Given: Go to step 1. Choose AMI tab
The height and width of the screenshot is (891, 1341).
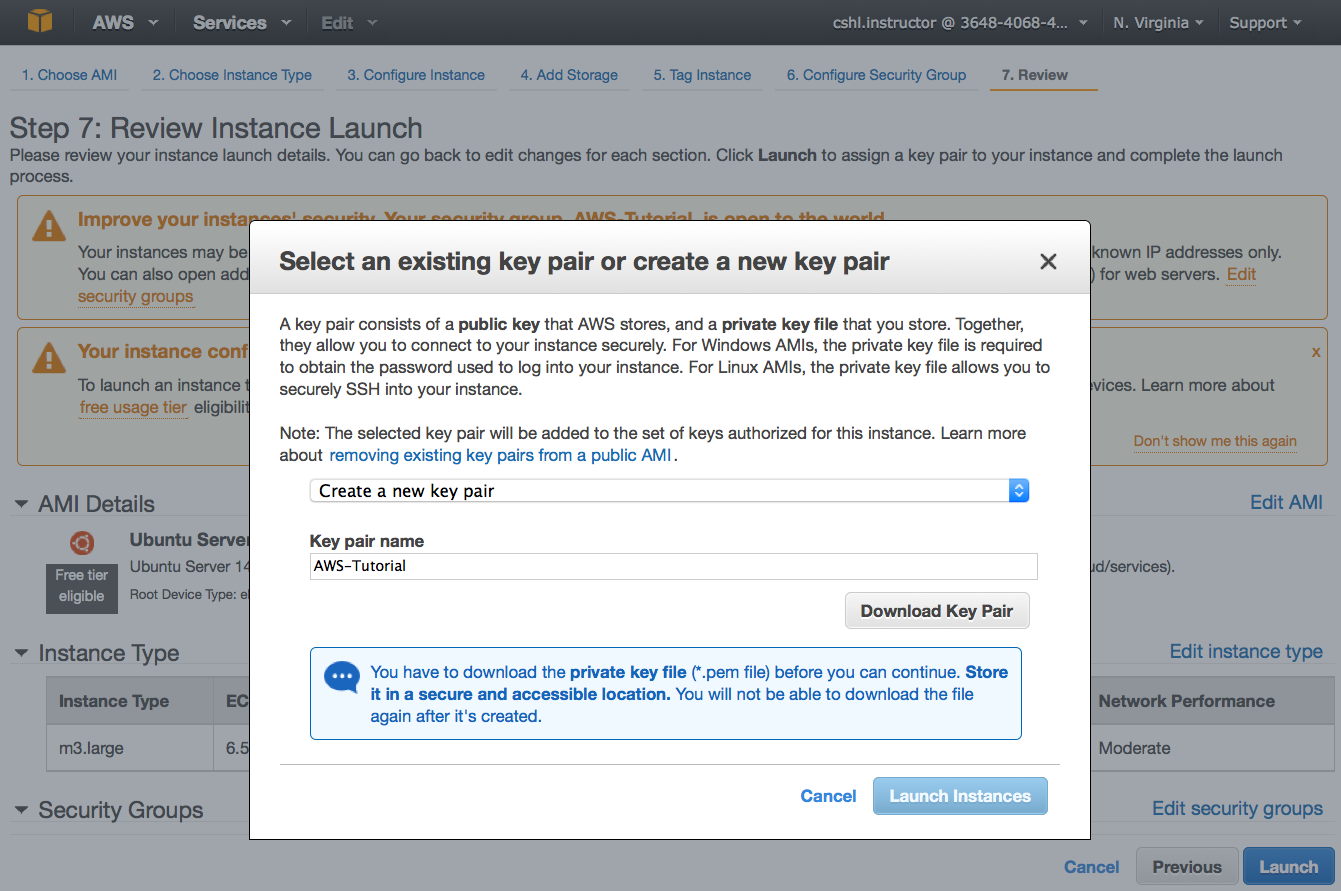Looking at the screenshot, I should 70,75.
